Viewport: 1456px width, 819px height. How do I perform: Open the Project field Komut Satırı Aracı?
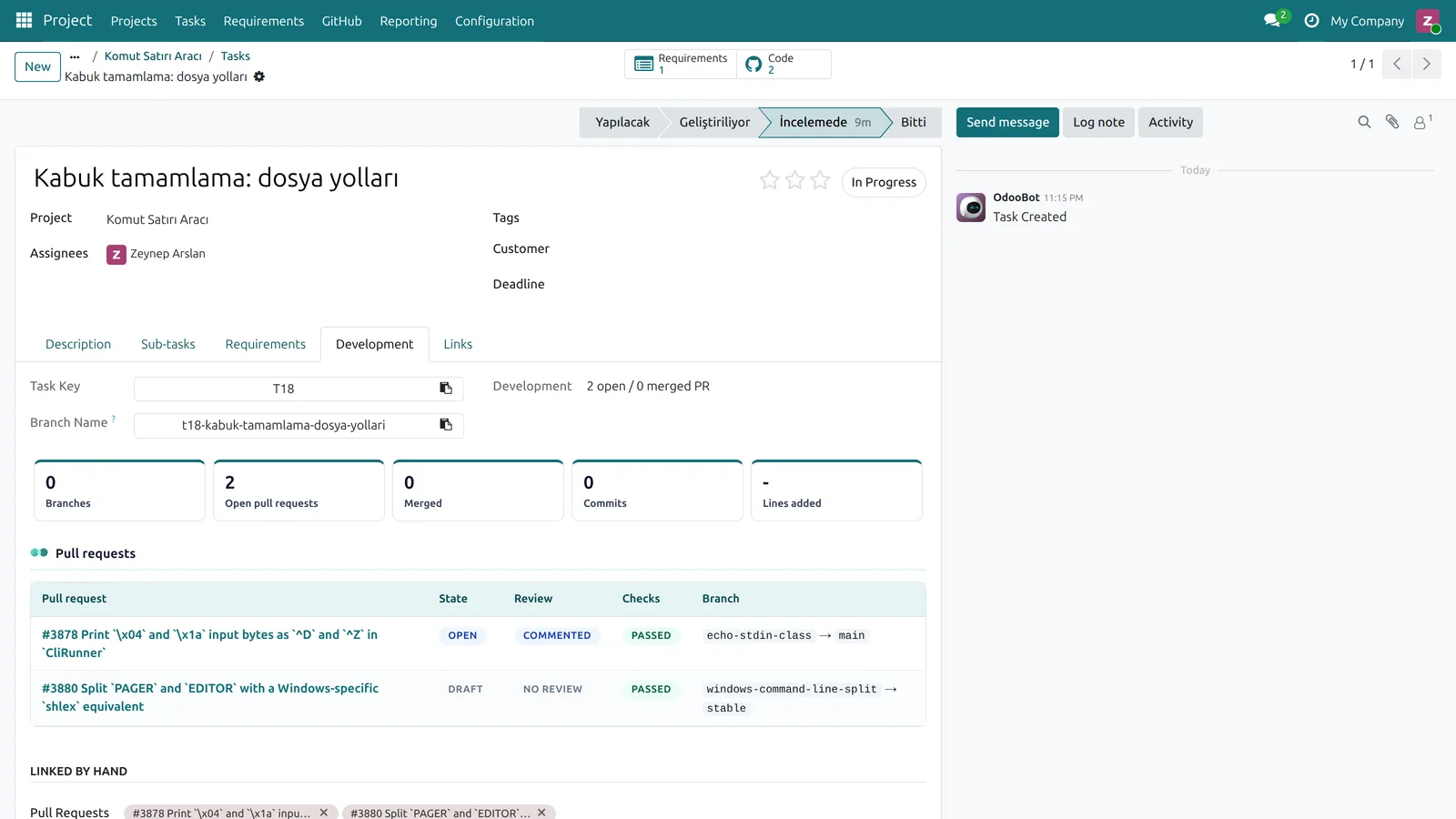157,219
